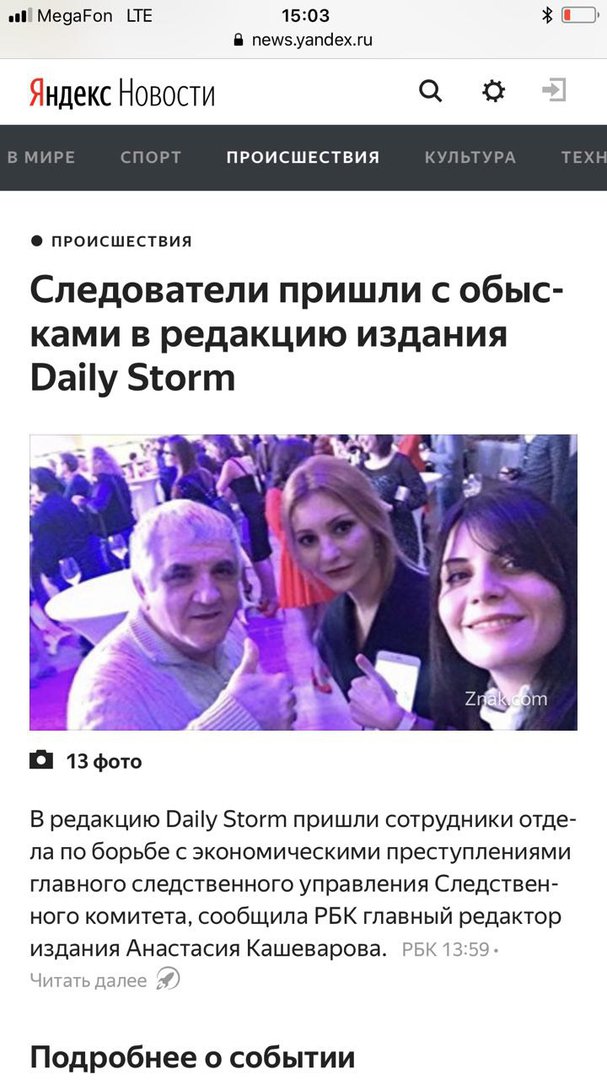Open the search magnifier icon
Viewport: 607px width, 1080px height.
(x=430, y=91)
